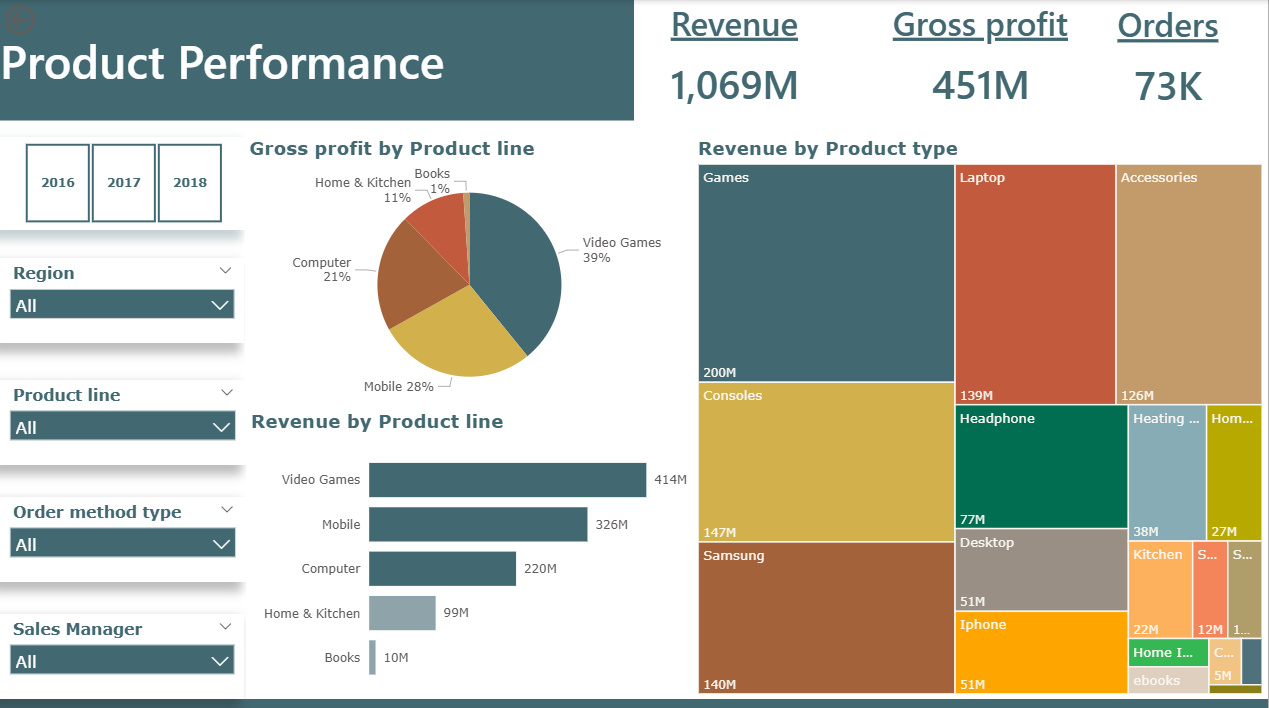Screen dimensions: 1269x708
Task: Click the Sales Manager slicer header chevron
Action: pos(226,626)
